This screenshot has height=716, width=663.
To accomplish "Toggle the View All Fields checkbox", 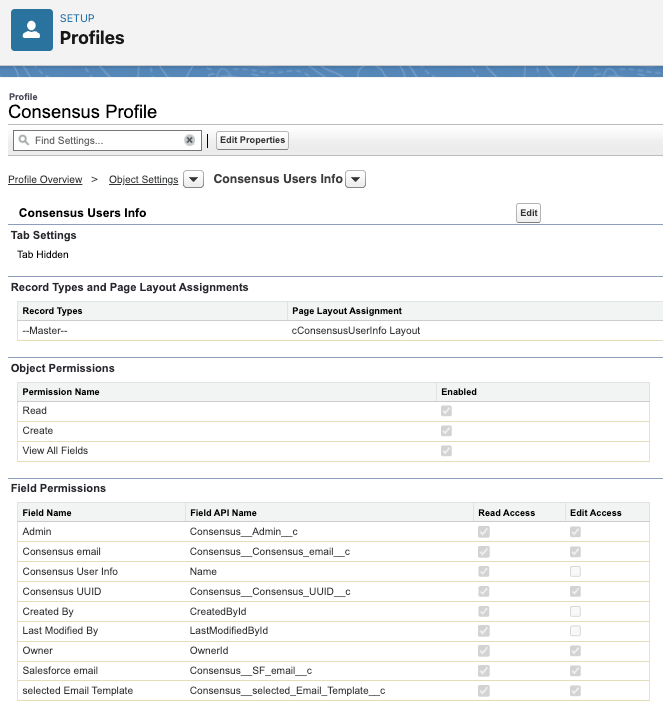I will (x=447, y=451).
